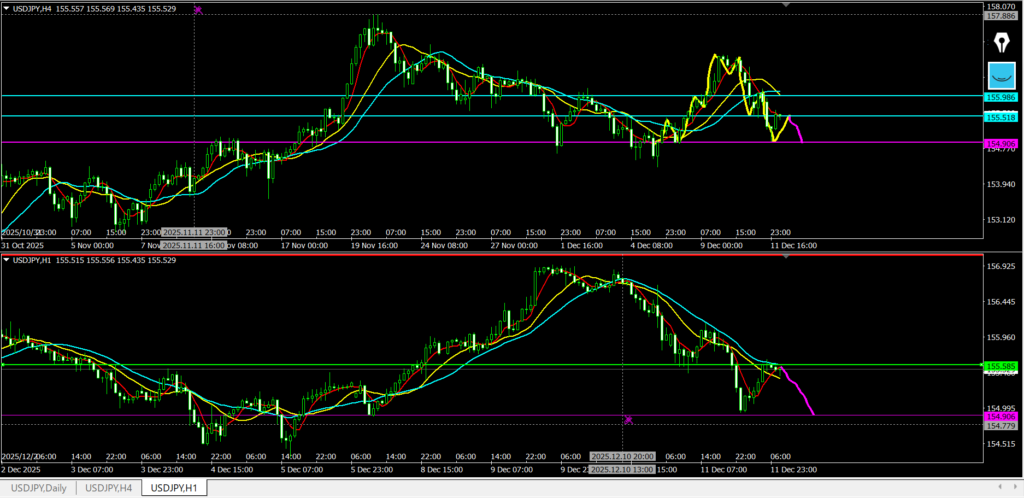Screen dimensions: 1024x498
Task: Click the pen nib icon on H4 chart
Action: click(1001, 43)
